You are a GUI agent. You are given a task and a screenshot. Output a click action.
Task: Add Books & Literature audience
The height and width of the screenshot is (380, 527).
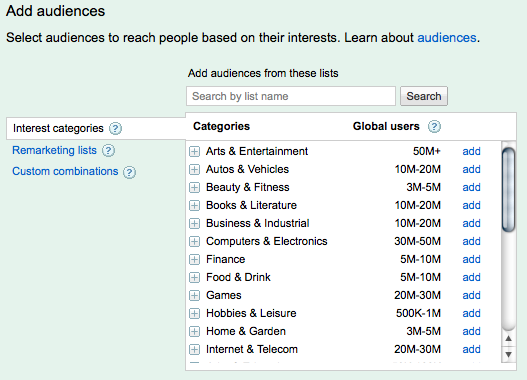click(x=471, y=205)
